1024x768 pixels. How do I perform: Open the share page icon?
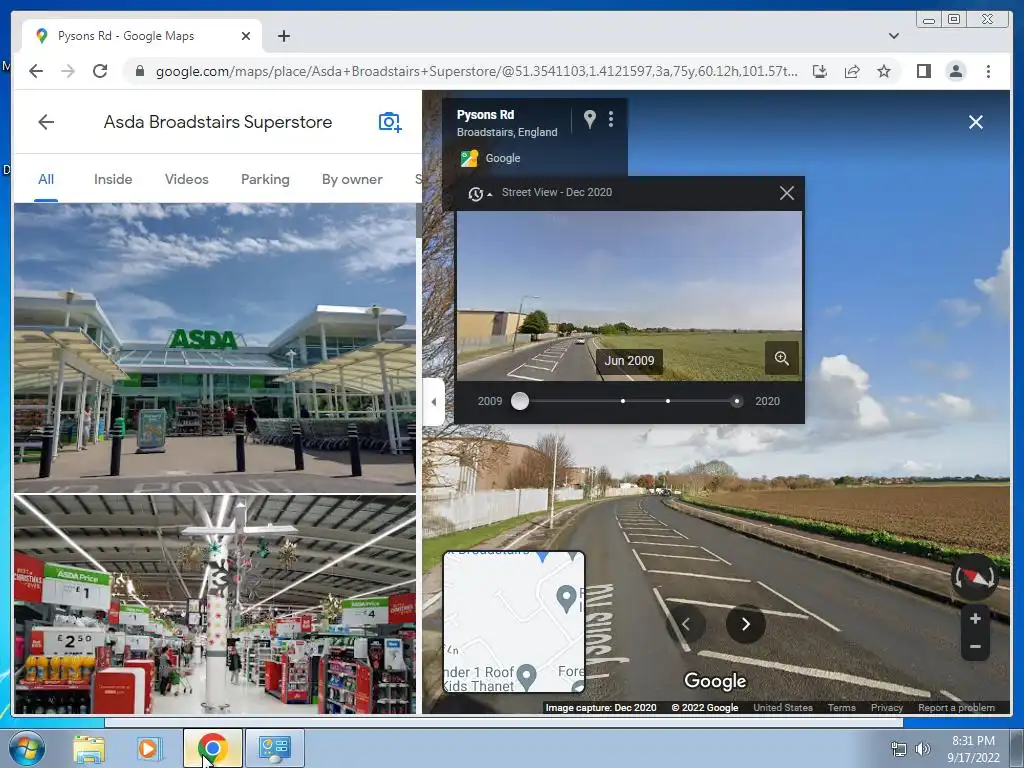(x=852, y=71)
